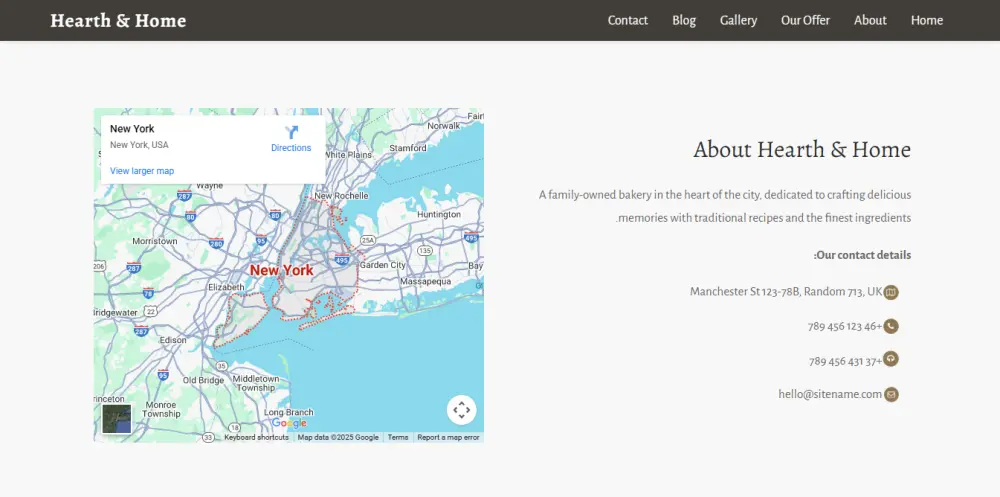Click Report a map error link
Screen dimensions: 1000x497
pos(448,438)
